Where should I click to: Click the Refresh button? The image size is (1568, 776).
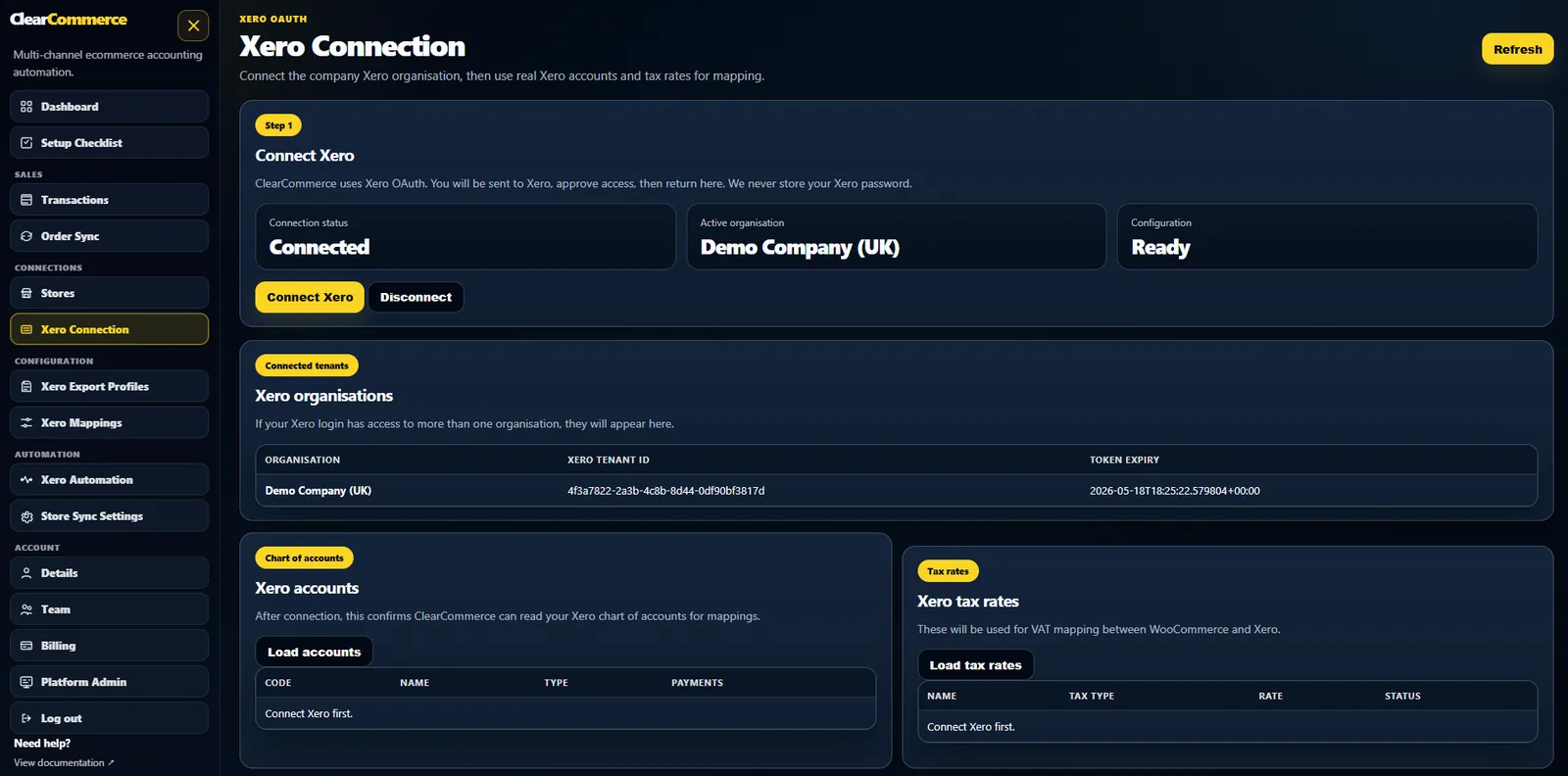[x=1517, y=49]
